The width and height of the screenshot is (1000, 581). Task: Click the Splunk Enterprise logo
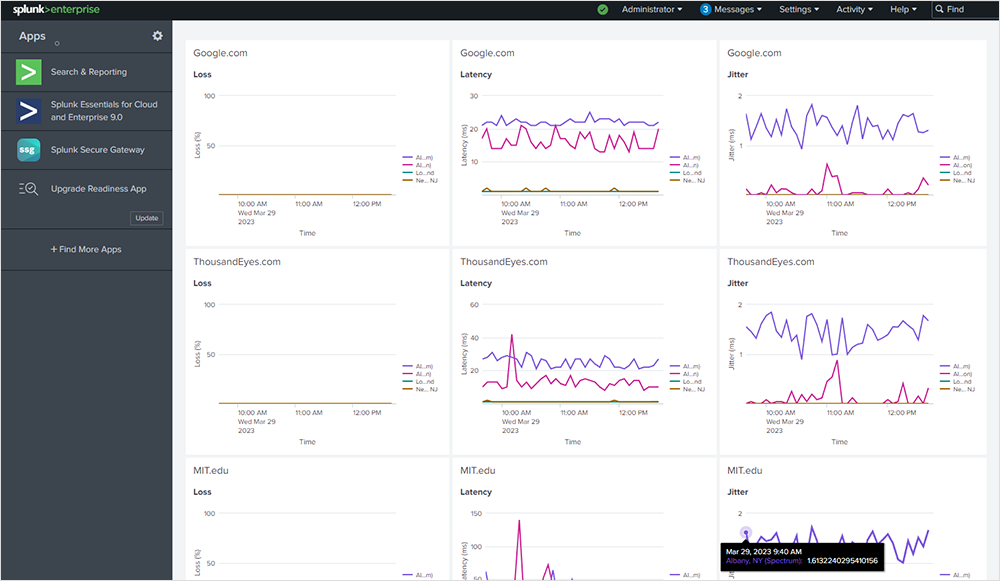click(56, 9)
